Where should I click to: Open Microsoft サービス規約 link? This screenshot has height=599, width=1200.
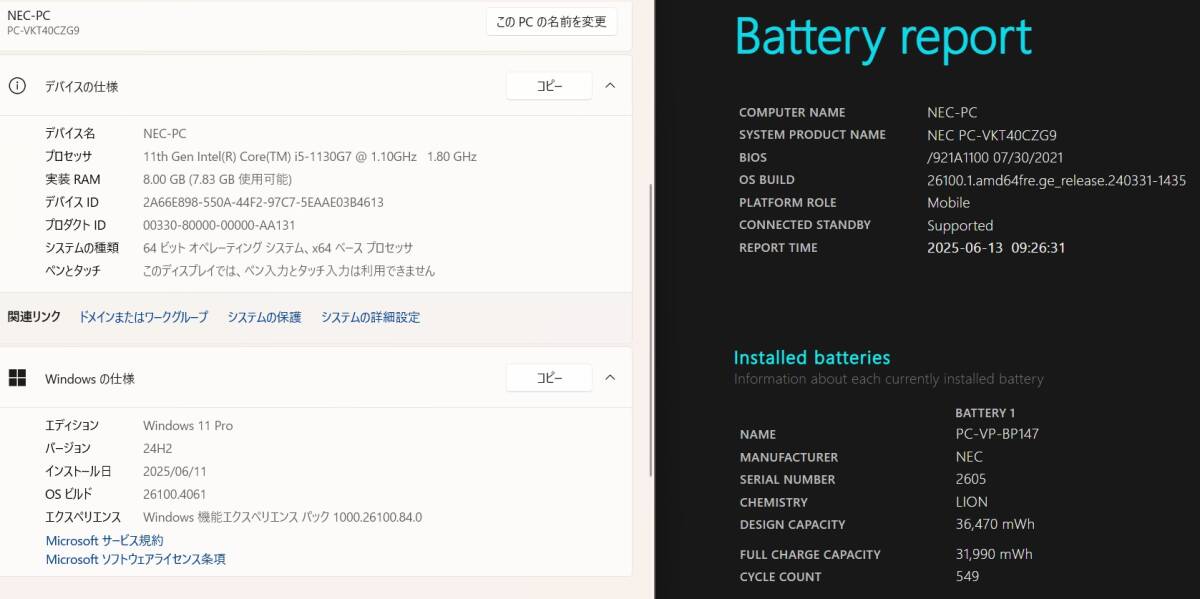(x=104, y=540)
